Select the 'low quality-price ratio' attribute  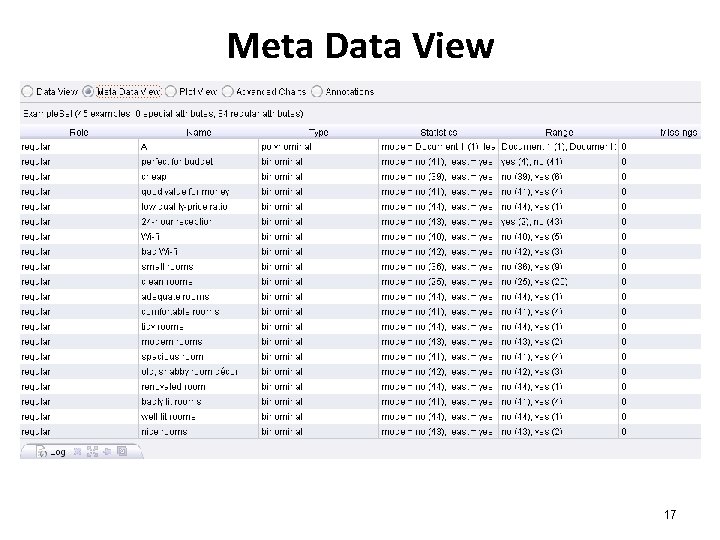pyautogui.click(x=184, y=207)
